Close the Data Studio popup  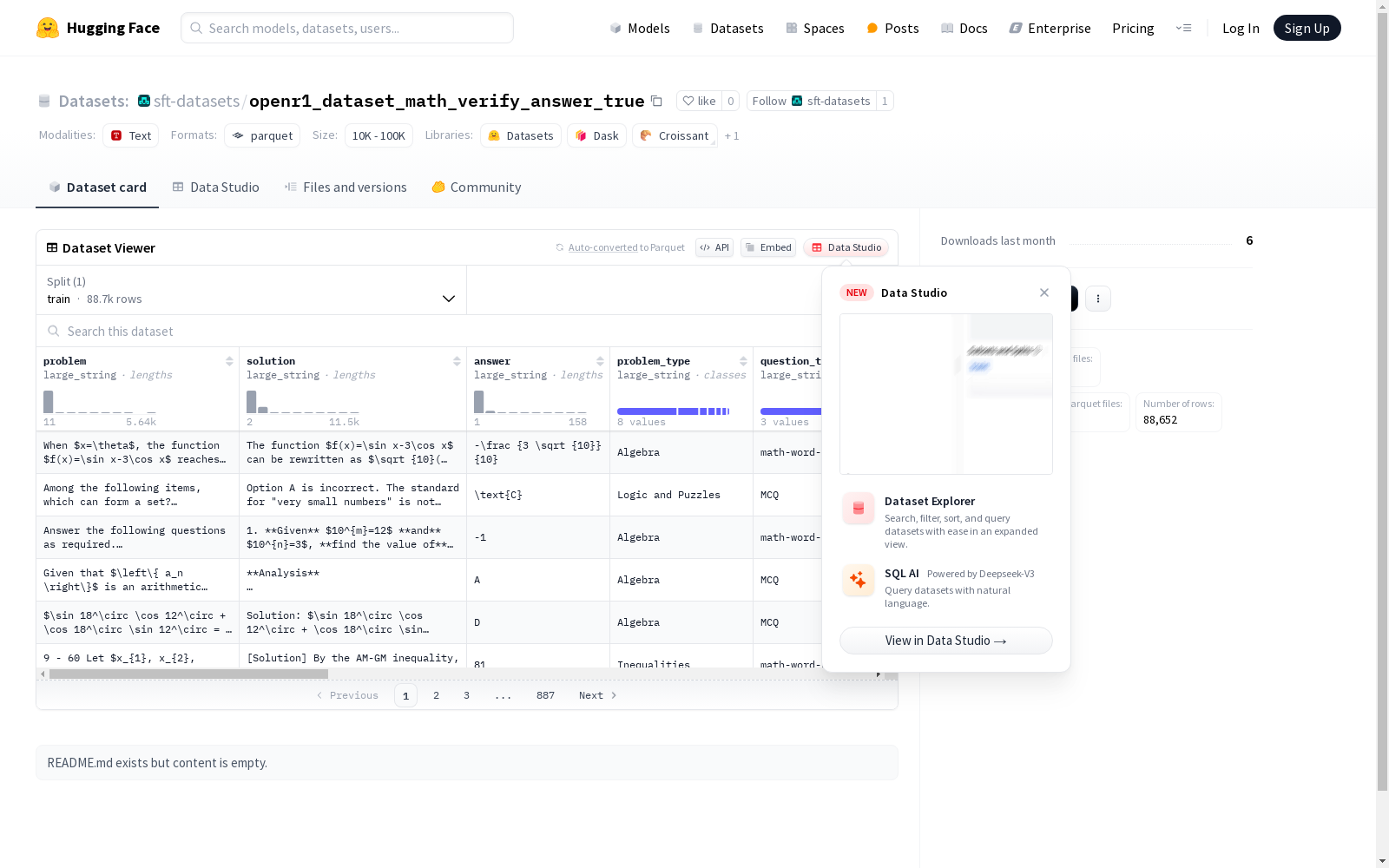(x=1044, y=293)
